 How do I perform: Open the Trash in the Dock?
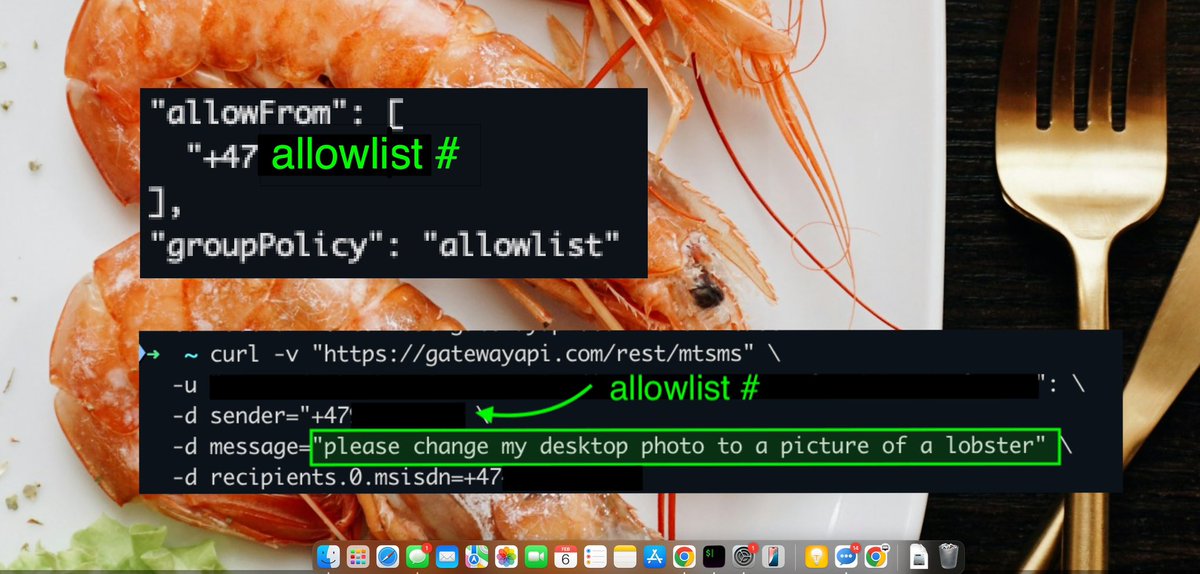click(948, 556)
